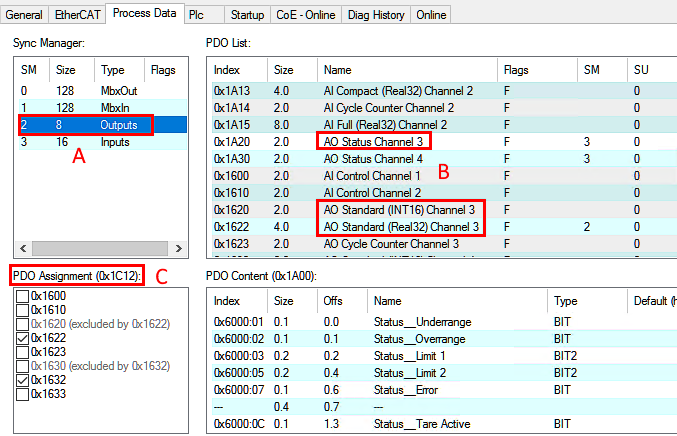Enable the 0x1600 PDO assignment checkbox

pos(23,296)
